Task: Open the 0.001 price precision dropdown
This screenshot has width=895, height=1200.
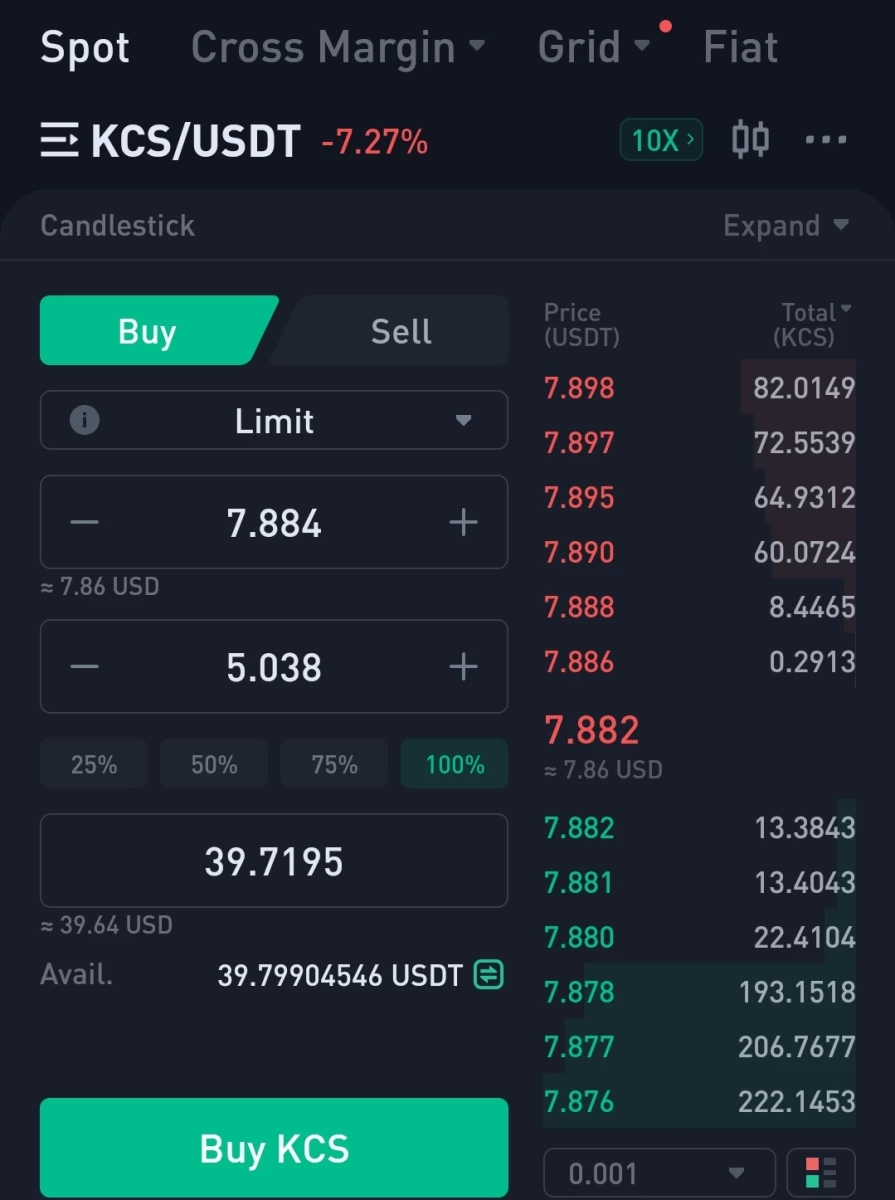Action: pyautogui.click(x=659, y=1173)
